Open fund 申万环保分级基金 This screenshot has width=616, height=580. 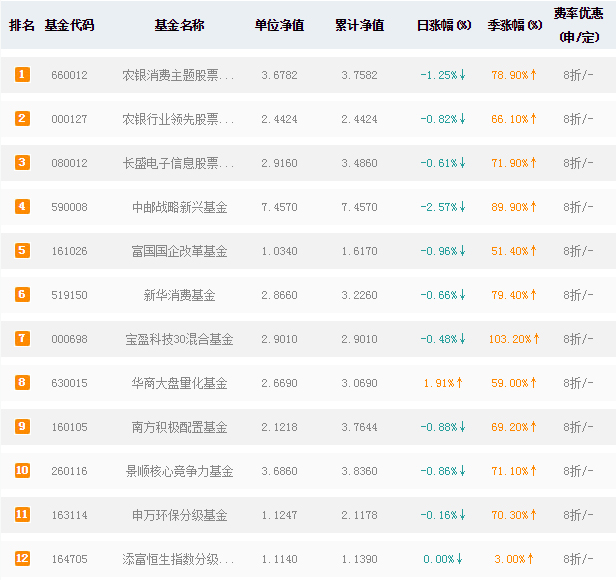(180, 515)
